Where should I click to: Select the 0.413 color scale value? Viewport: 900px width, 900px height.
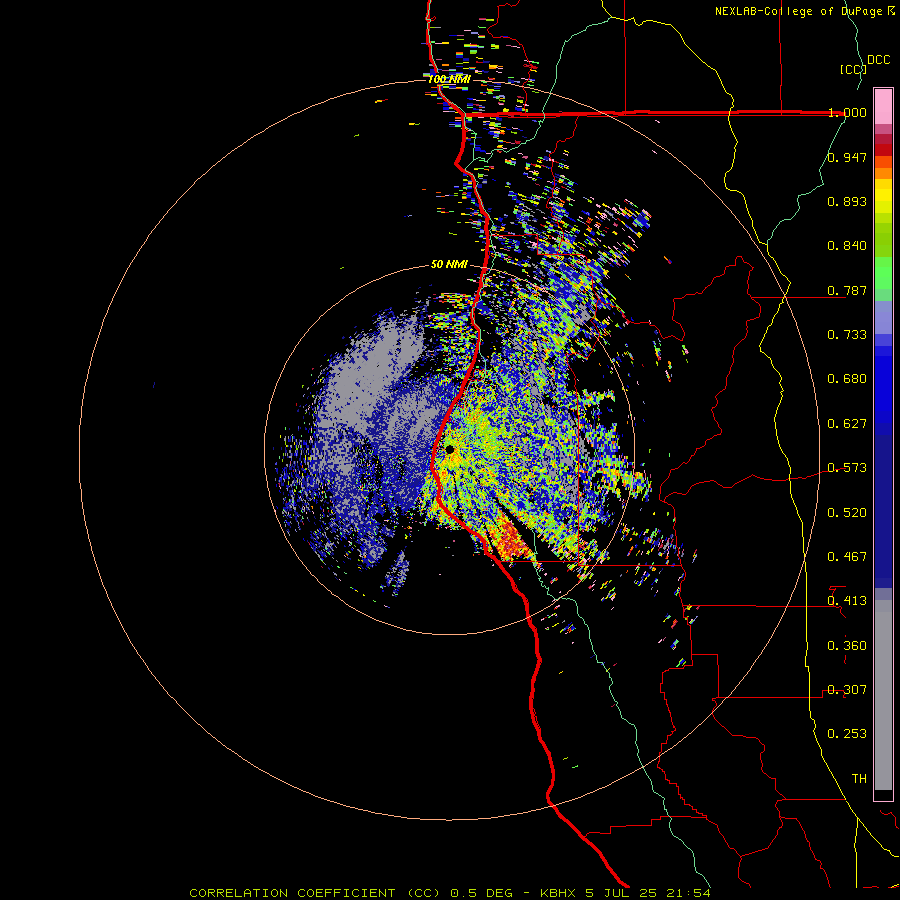pos(847,601)
